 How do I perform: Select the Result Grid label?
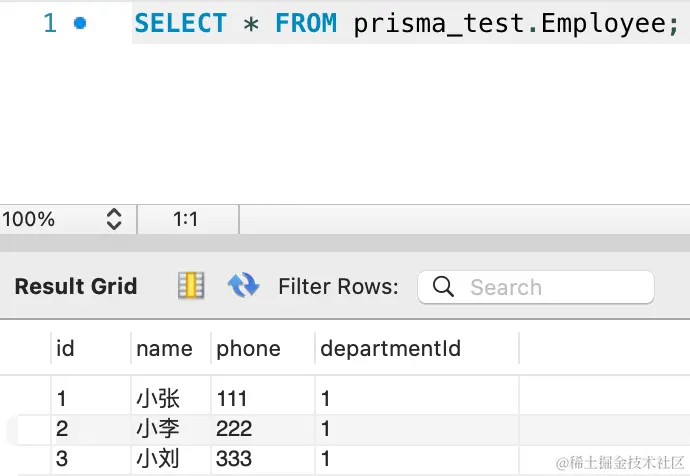[x=76, y=287]
